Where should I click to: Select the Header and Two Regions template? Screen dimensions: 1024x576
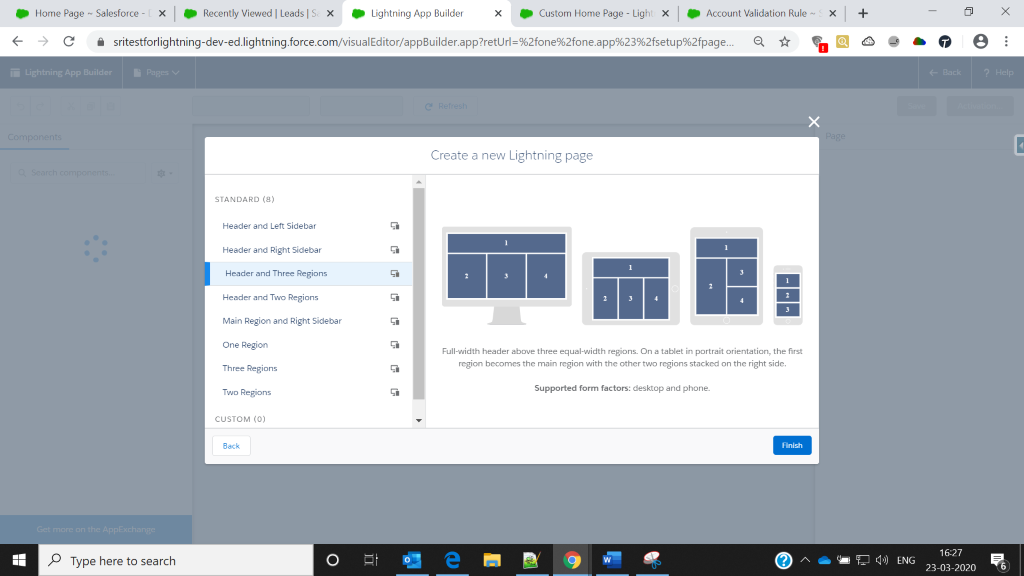click(270, 297)
